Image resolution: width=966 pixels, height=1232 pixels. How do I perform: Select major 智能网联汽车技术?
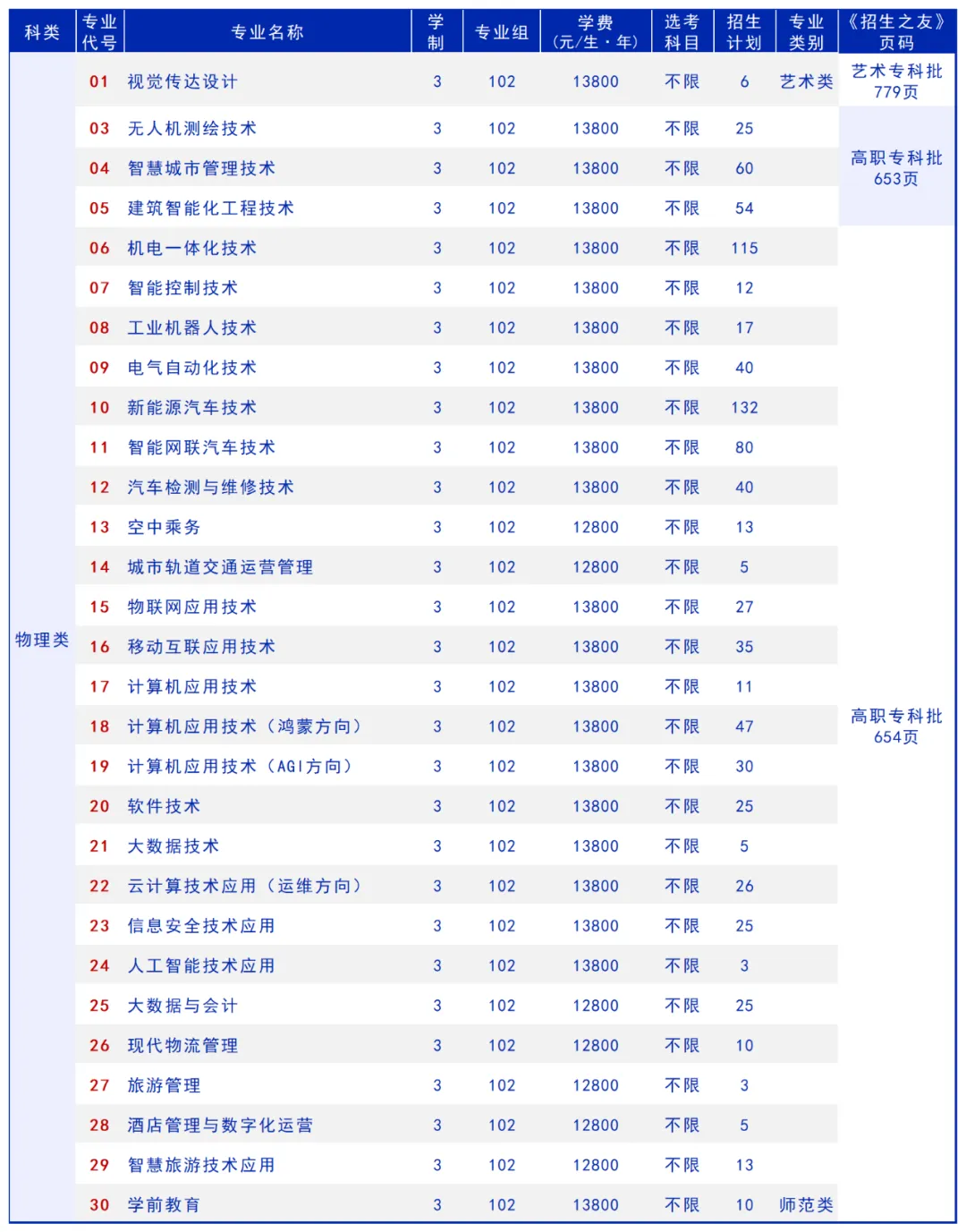pyautogui.click(x=201, y=447)
